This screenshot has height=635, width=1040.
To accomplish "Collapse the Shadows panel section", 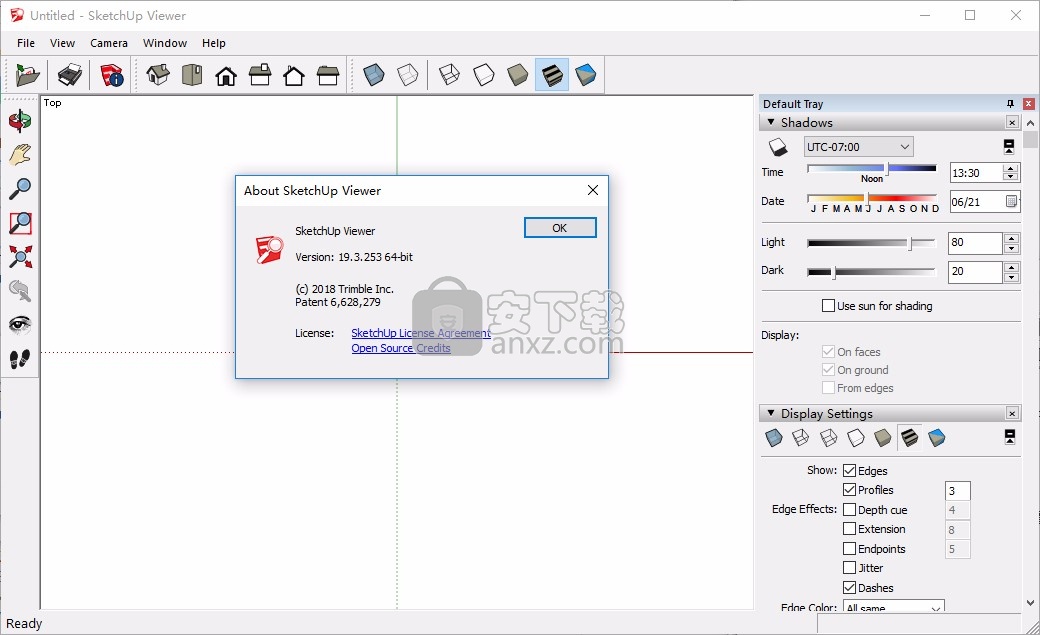I will 771,122.
